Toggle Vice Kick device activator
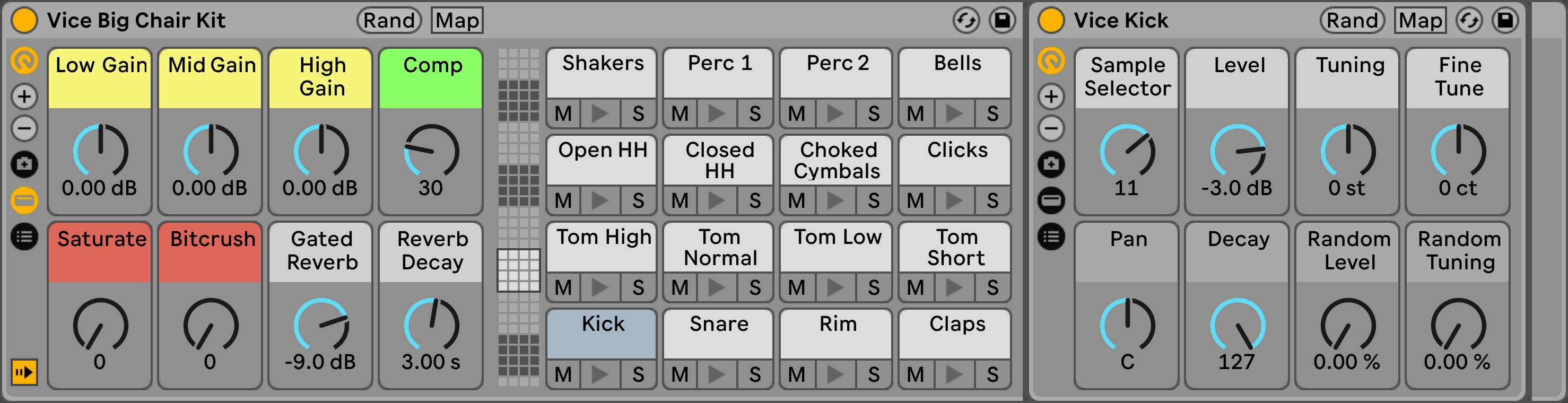1568x403 pixels. (1051, 21)
